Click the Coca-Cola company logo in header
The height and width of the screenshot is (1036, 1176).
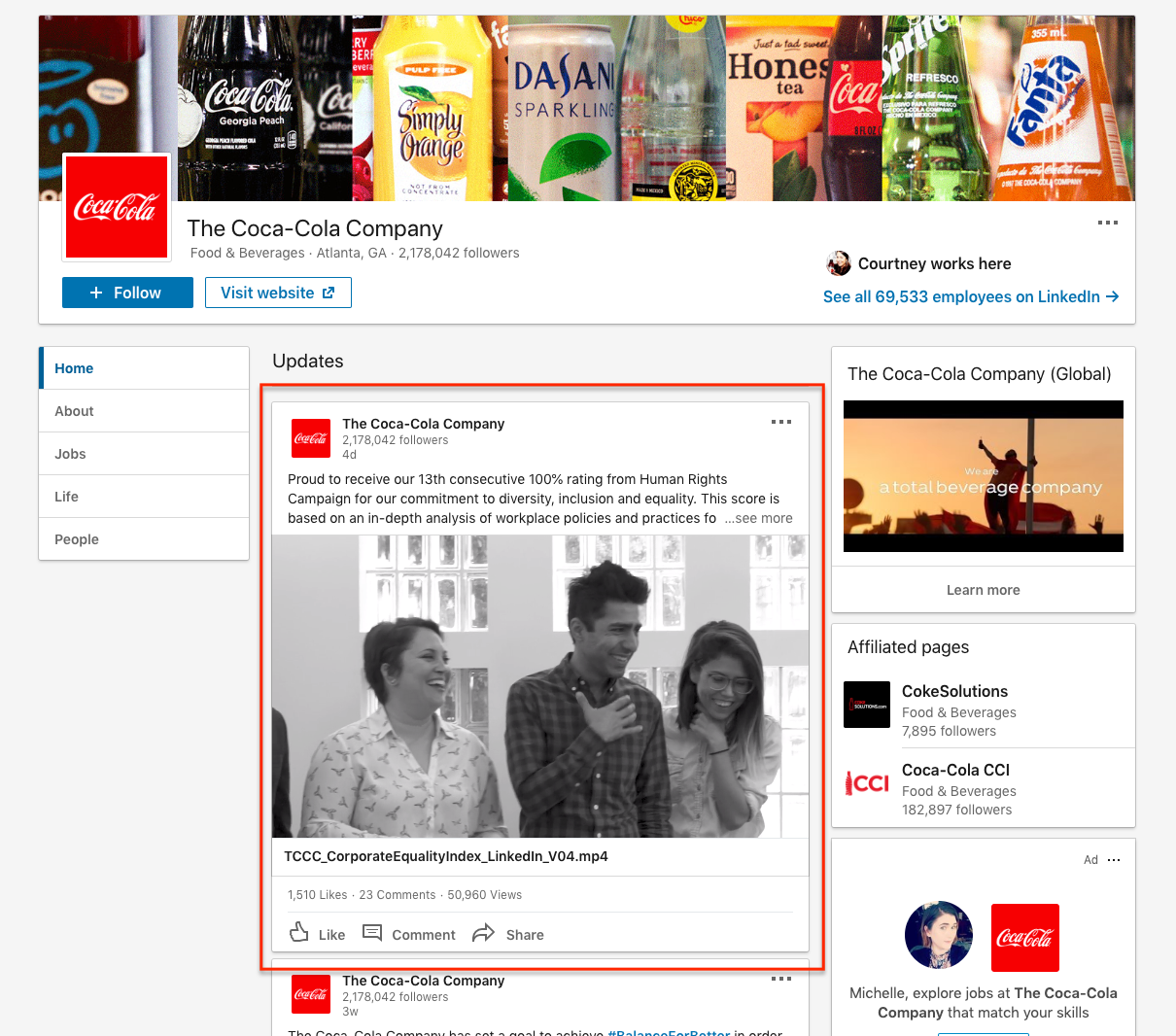[x=117, y=207]
